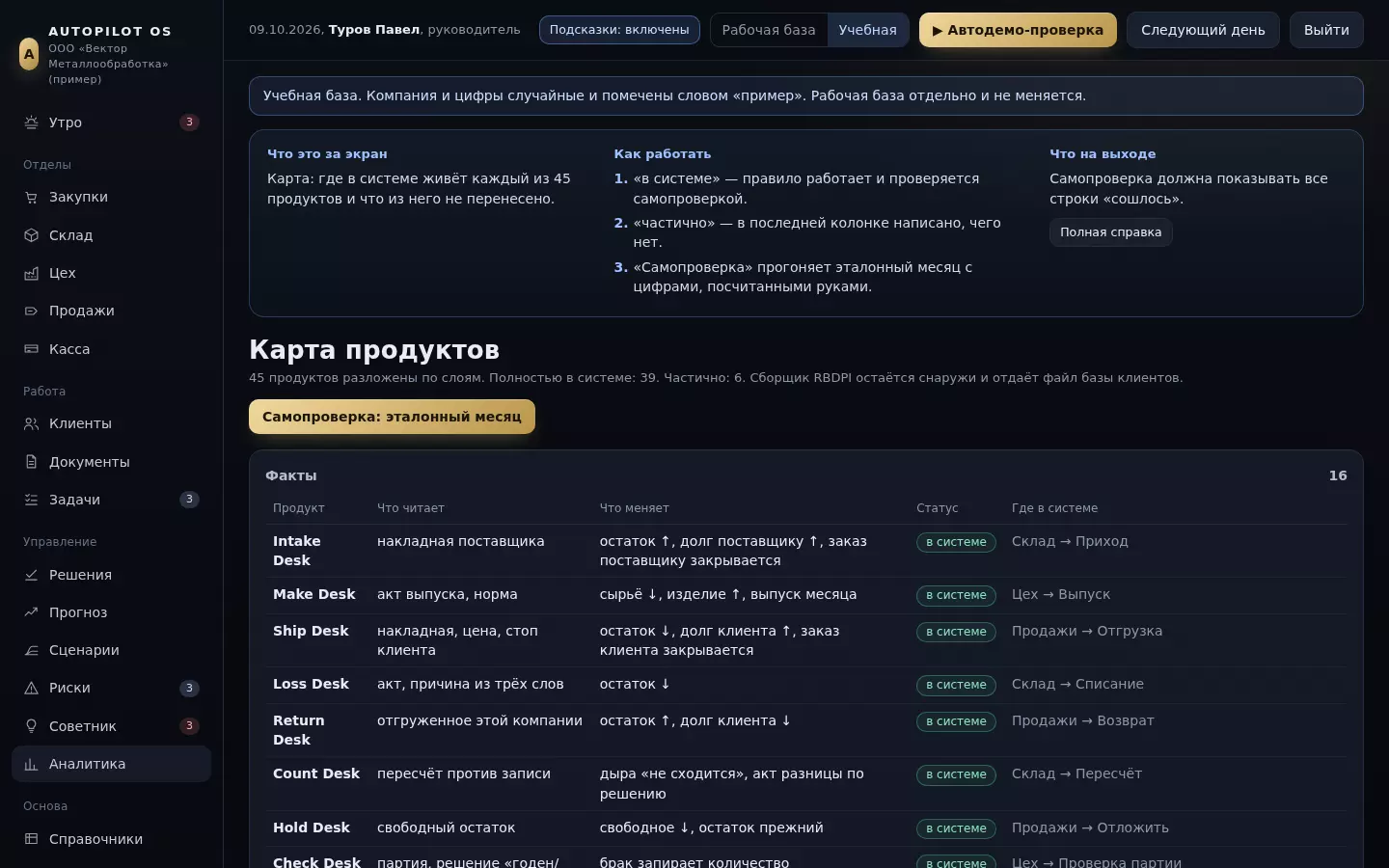The height and width of the screenshot is (868, 1389).
Task: Click the badge 3 next to Утро
Action: pos(189,122)
